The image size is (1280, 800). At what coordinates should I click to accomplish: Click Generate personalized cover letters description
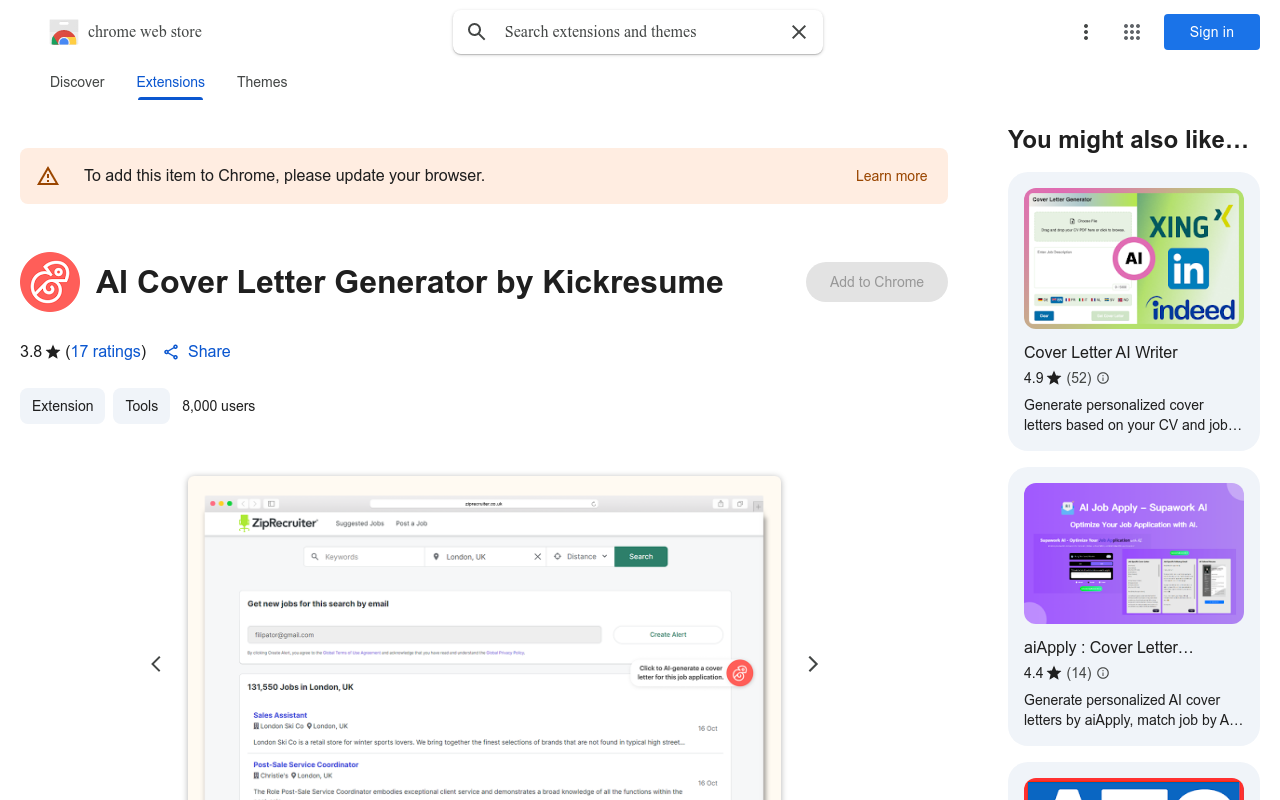[x=1133, y=415]
